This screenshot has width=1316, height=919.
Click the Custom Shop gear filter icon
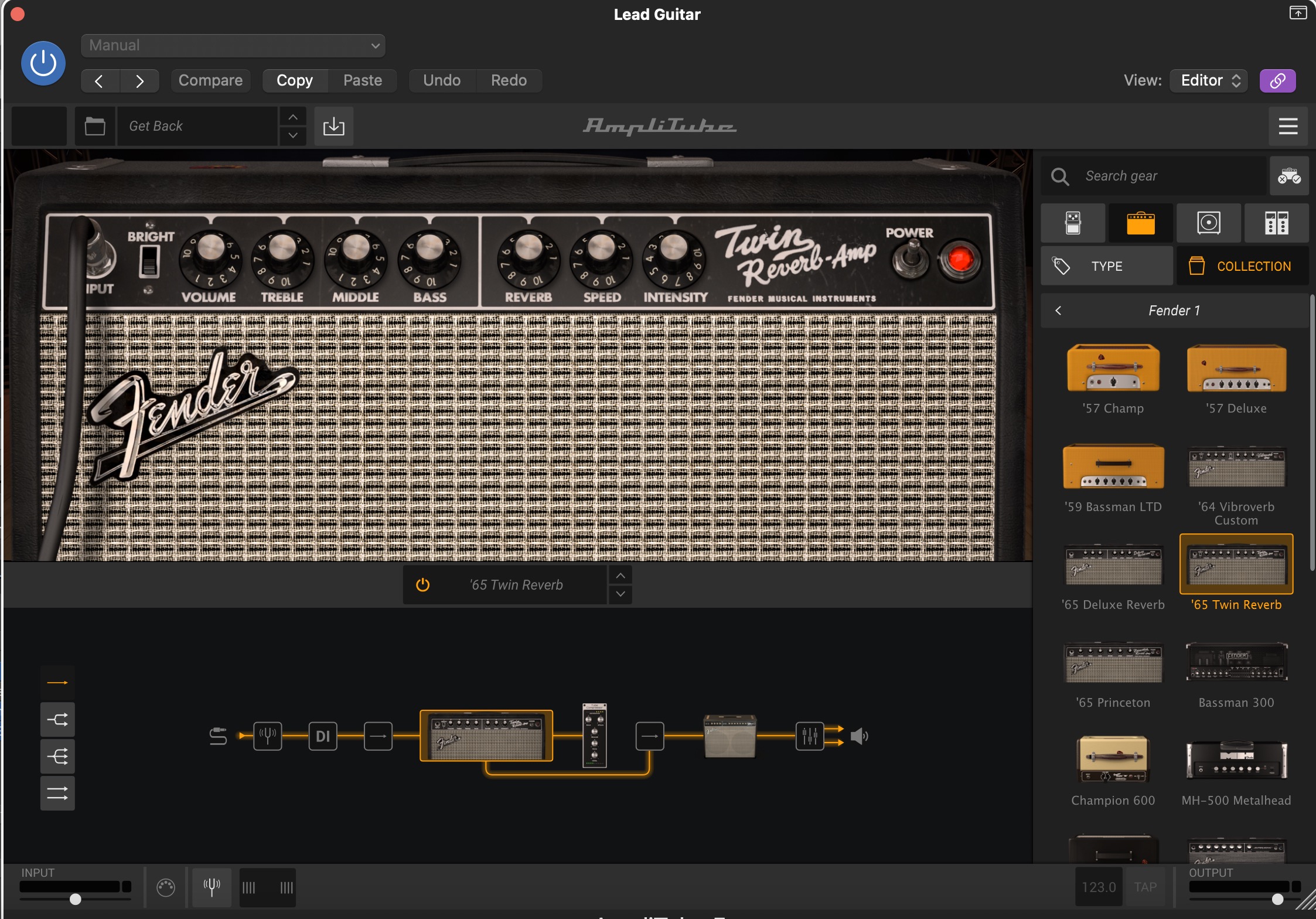(x=1289, y=176)
